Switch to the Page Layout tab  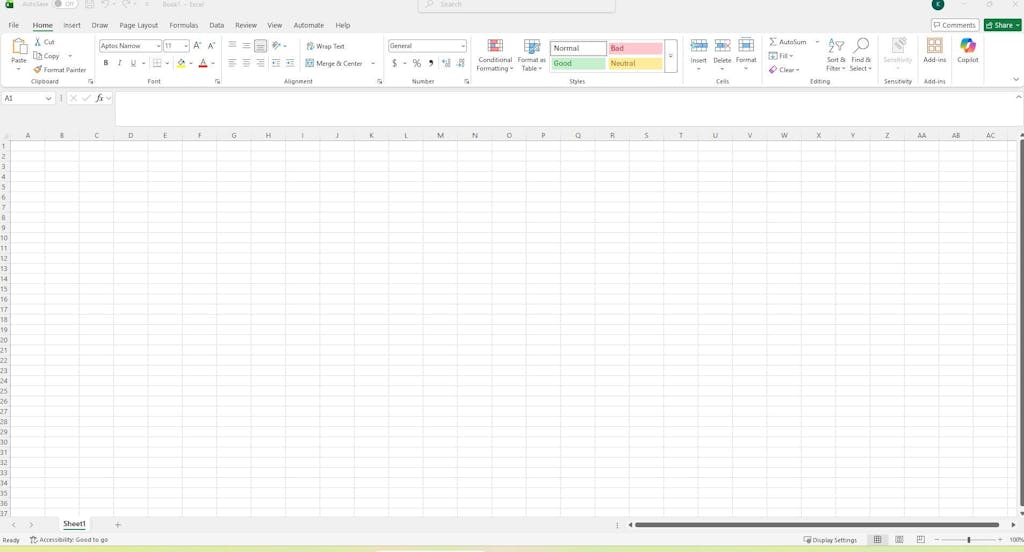[x=138, y=25]
